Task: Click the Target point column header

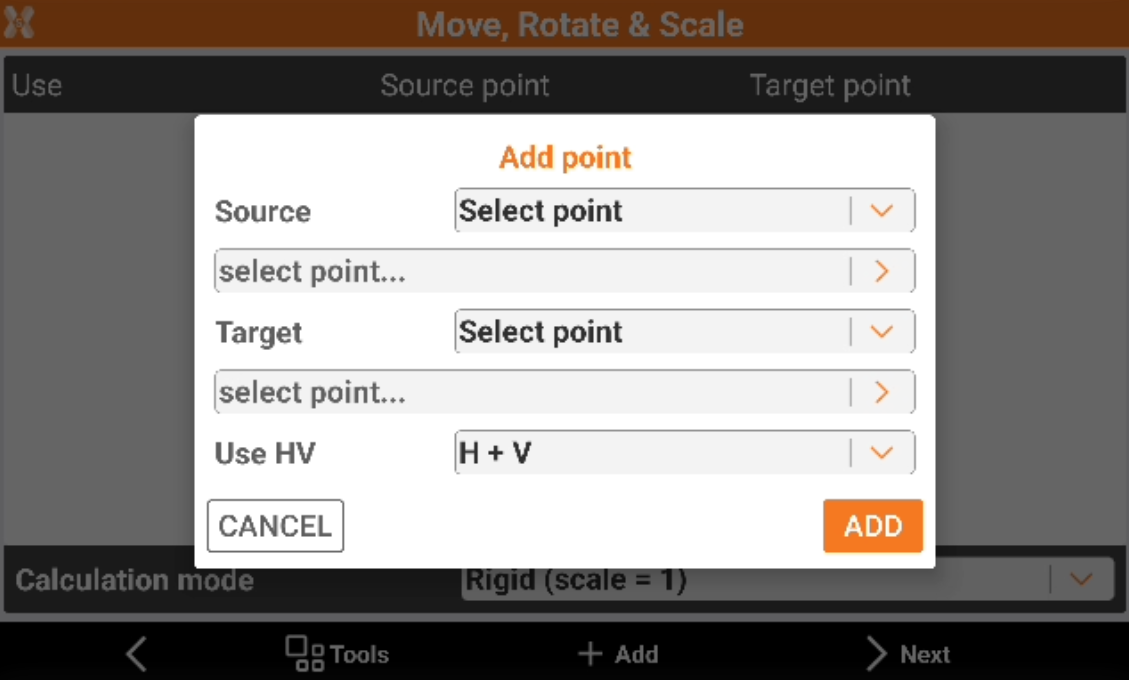Action: [x=830, y=86]
